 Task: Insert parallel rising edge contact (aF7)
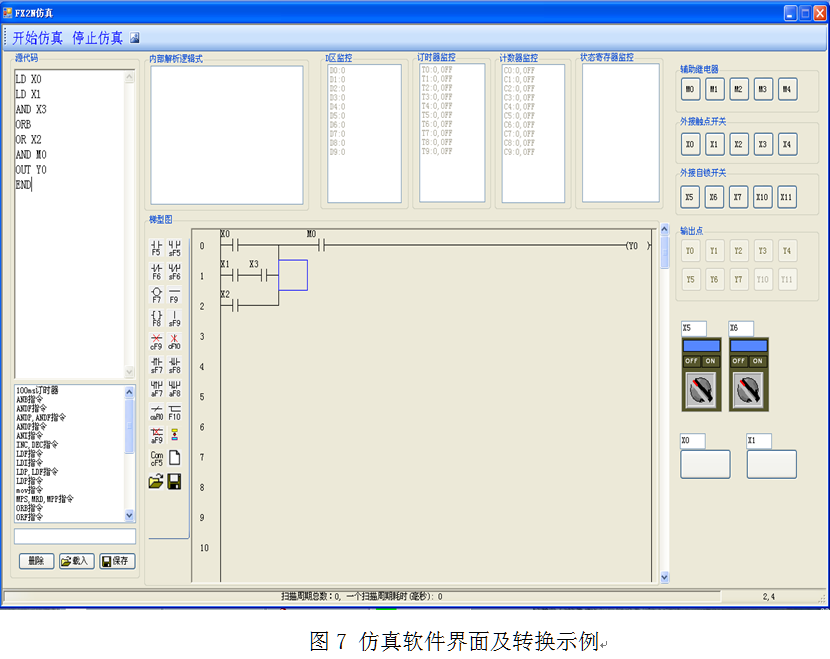pyautogui.click(x=156, y=388)
